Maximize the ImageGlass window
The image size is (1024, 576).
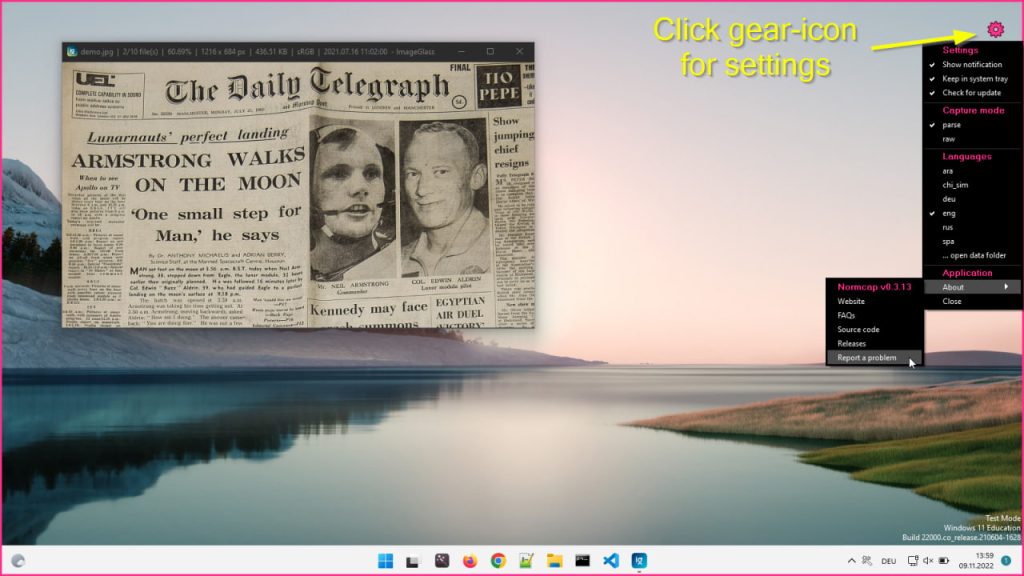pos(490,52)
